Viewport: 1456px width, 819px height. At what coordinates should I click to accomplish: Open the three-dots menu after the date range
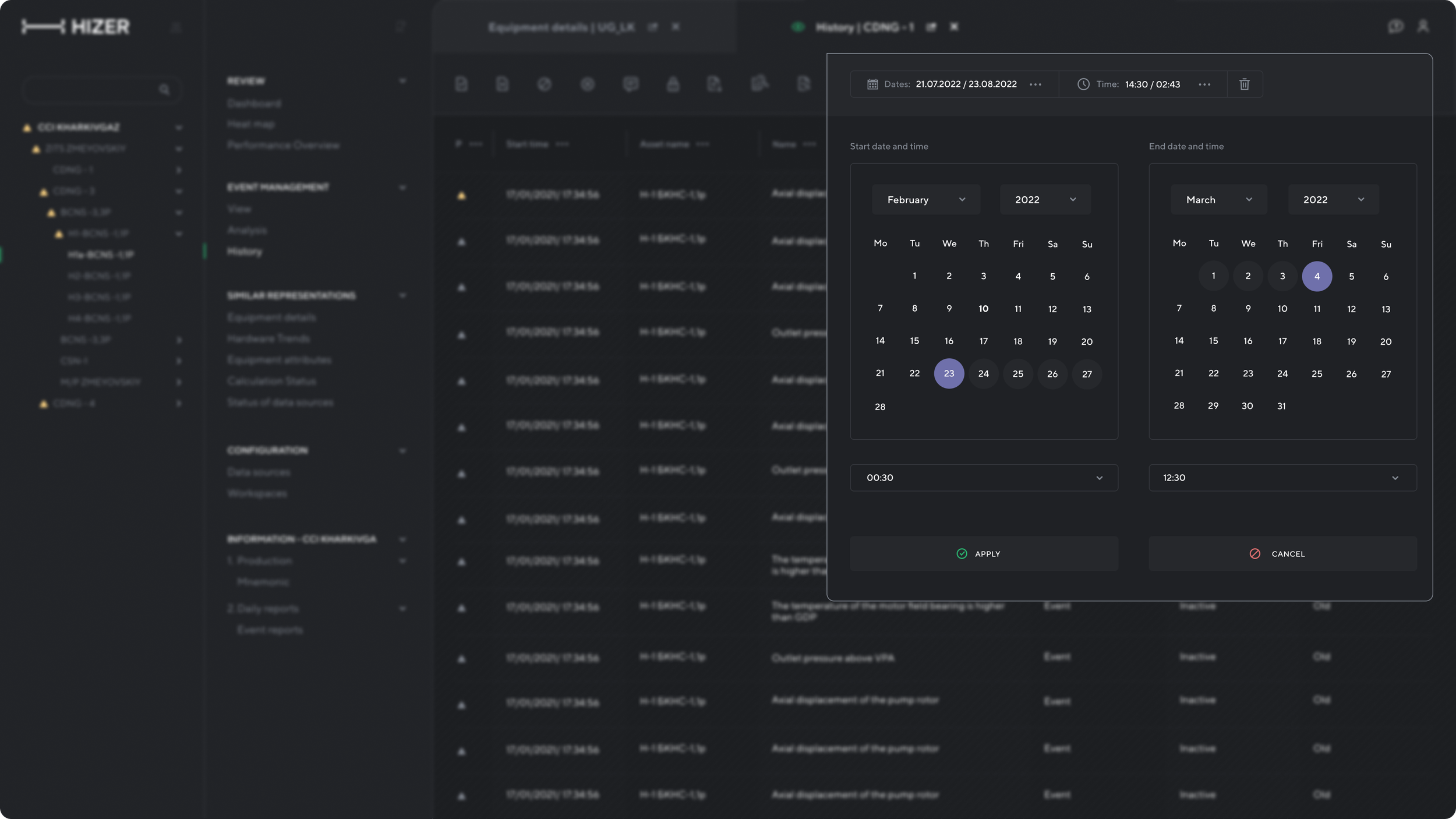point(1035,84)
